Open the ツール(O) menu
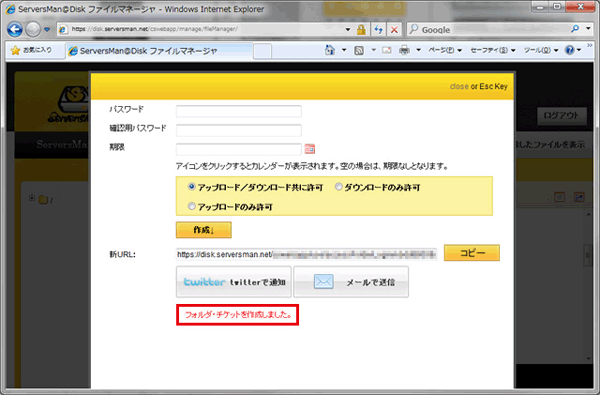The width and height of the screenshot is (600, 395). click(x=541, y=50)
